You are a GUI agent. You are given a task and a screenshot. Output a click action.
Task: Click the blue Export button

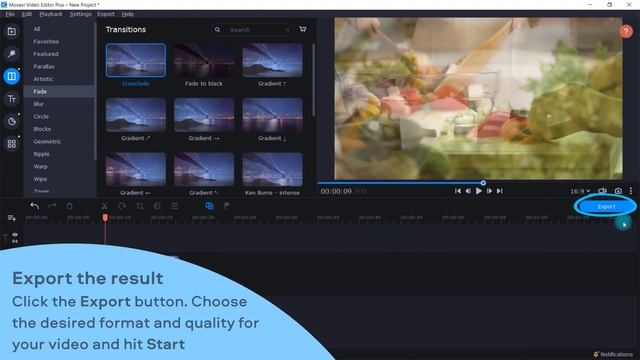click(x=606, y=206)
